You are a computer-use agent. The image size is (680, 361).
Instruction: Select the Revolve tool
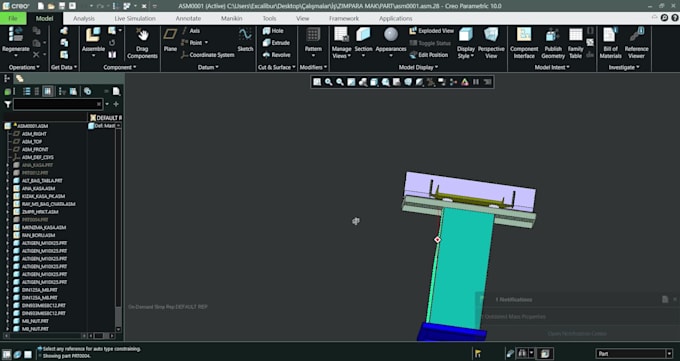[276, 55]
